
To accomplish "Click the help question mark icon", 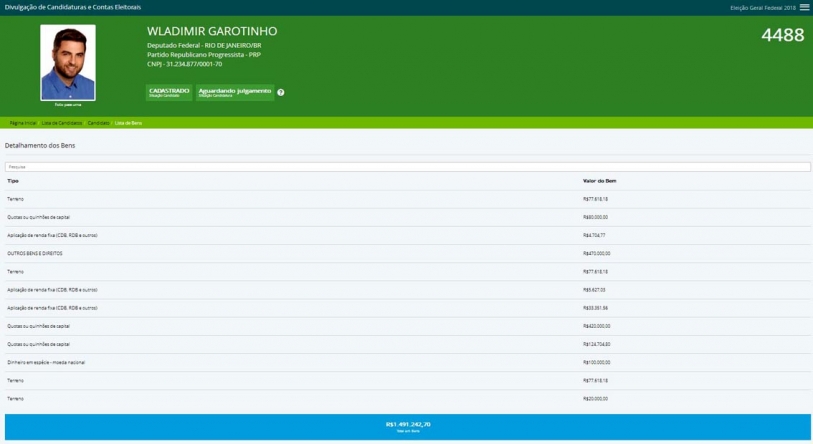I will point(281,92).
